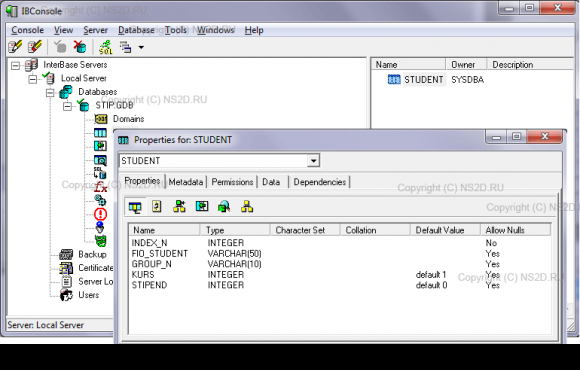Image resolution: width=580 pixels, height=370 pixels.
Task: Click the Show Unique Constraints icon
Action: tap(224, 206)
